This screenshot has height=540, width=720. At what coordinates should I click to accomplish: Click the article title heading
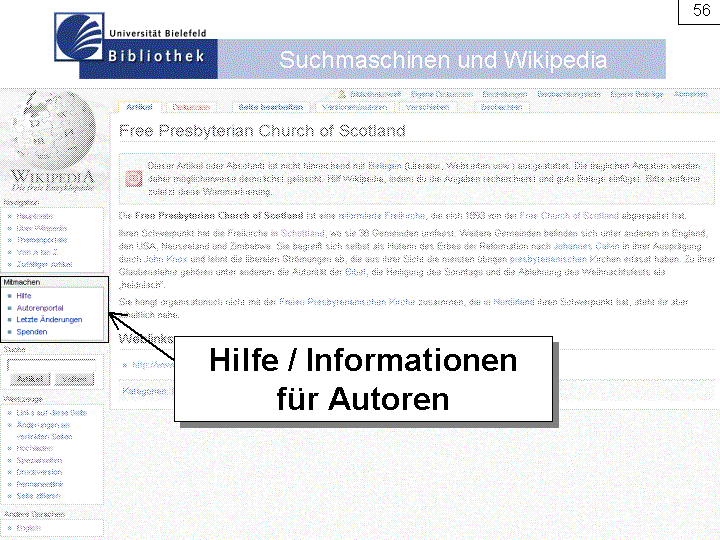262,131
